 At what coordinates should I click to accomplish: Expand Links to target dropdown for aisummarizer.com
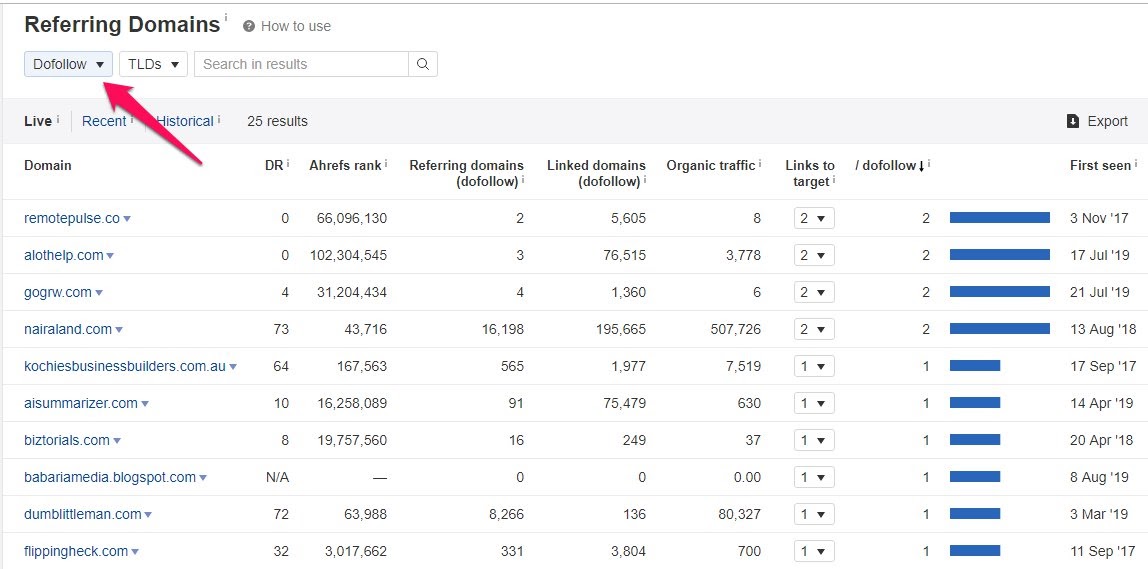814,403
